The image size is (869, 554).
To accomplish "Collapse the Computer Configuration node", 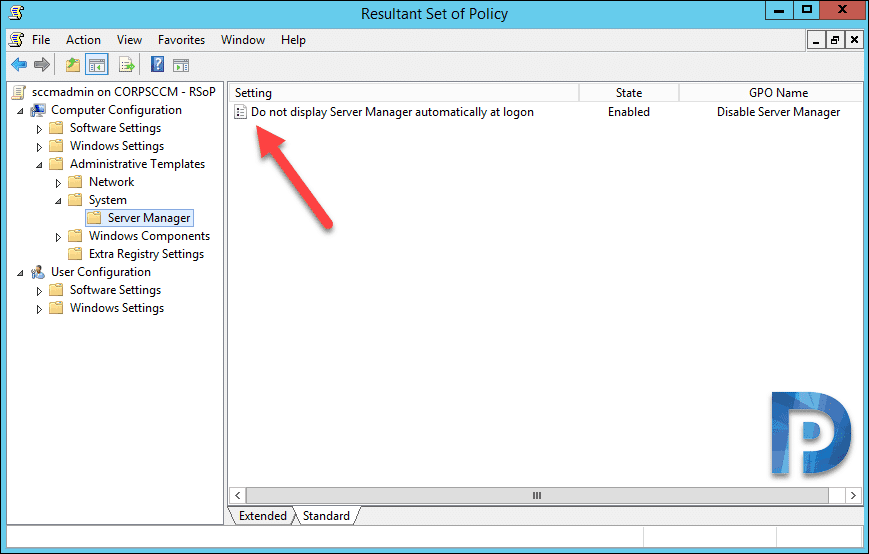I will point(21,111).
